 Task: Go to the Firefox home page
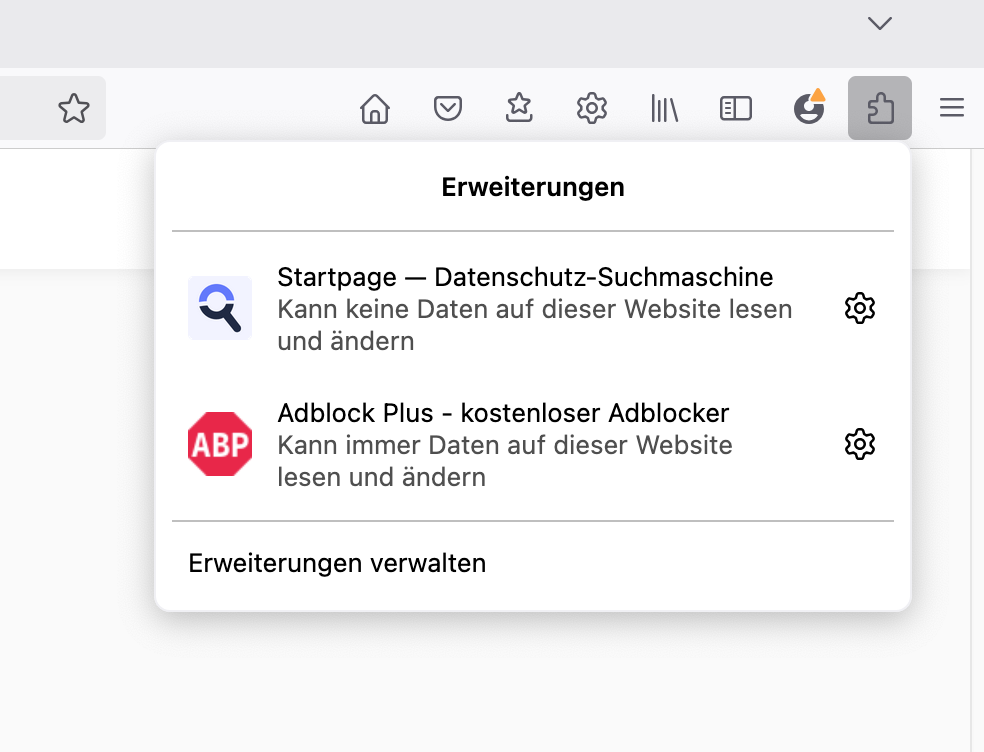coord(375,108)
